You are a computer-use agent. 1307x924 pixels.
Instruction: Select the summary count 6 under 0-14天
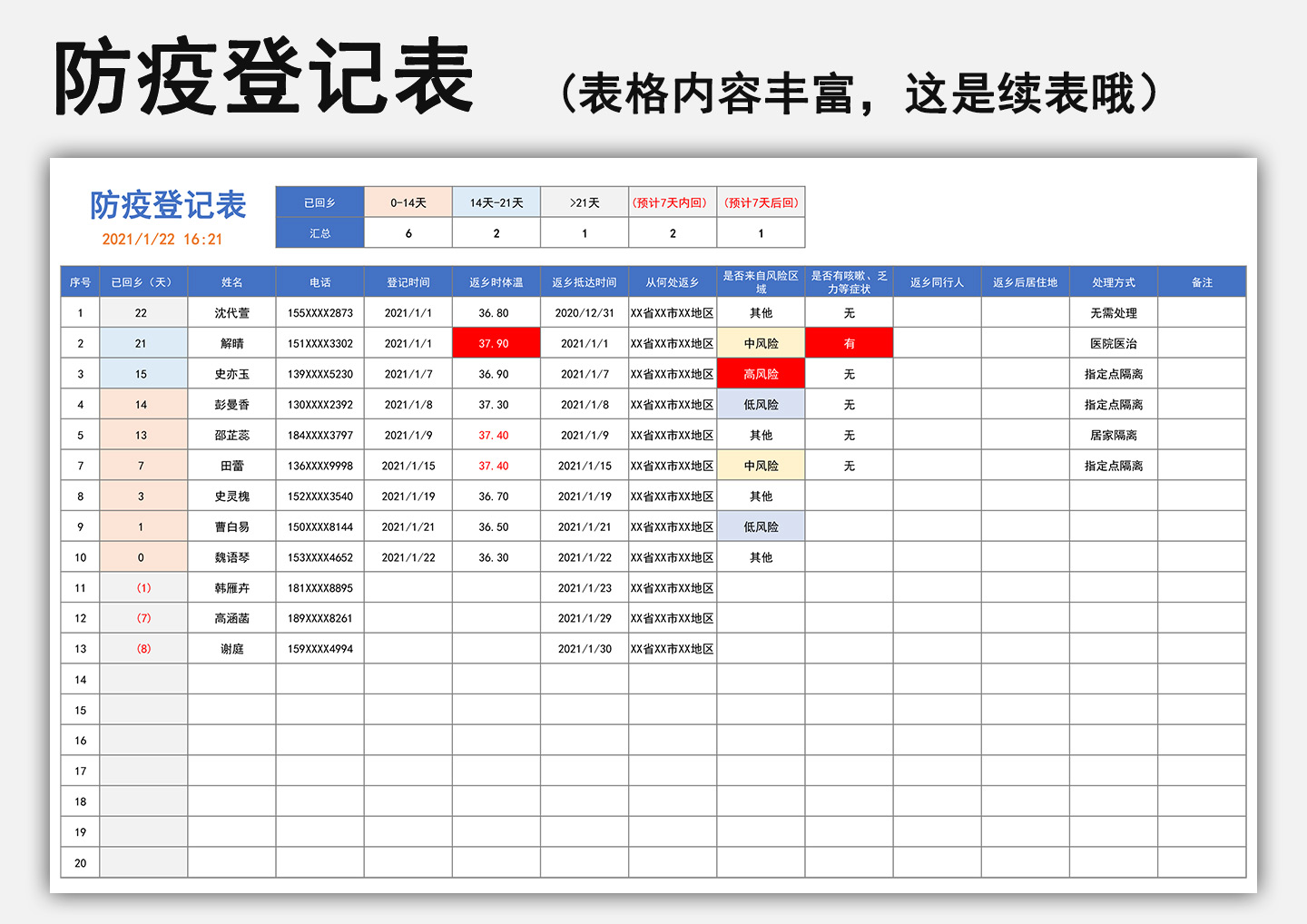click(x=408, y=233)
